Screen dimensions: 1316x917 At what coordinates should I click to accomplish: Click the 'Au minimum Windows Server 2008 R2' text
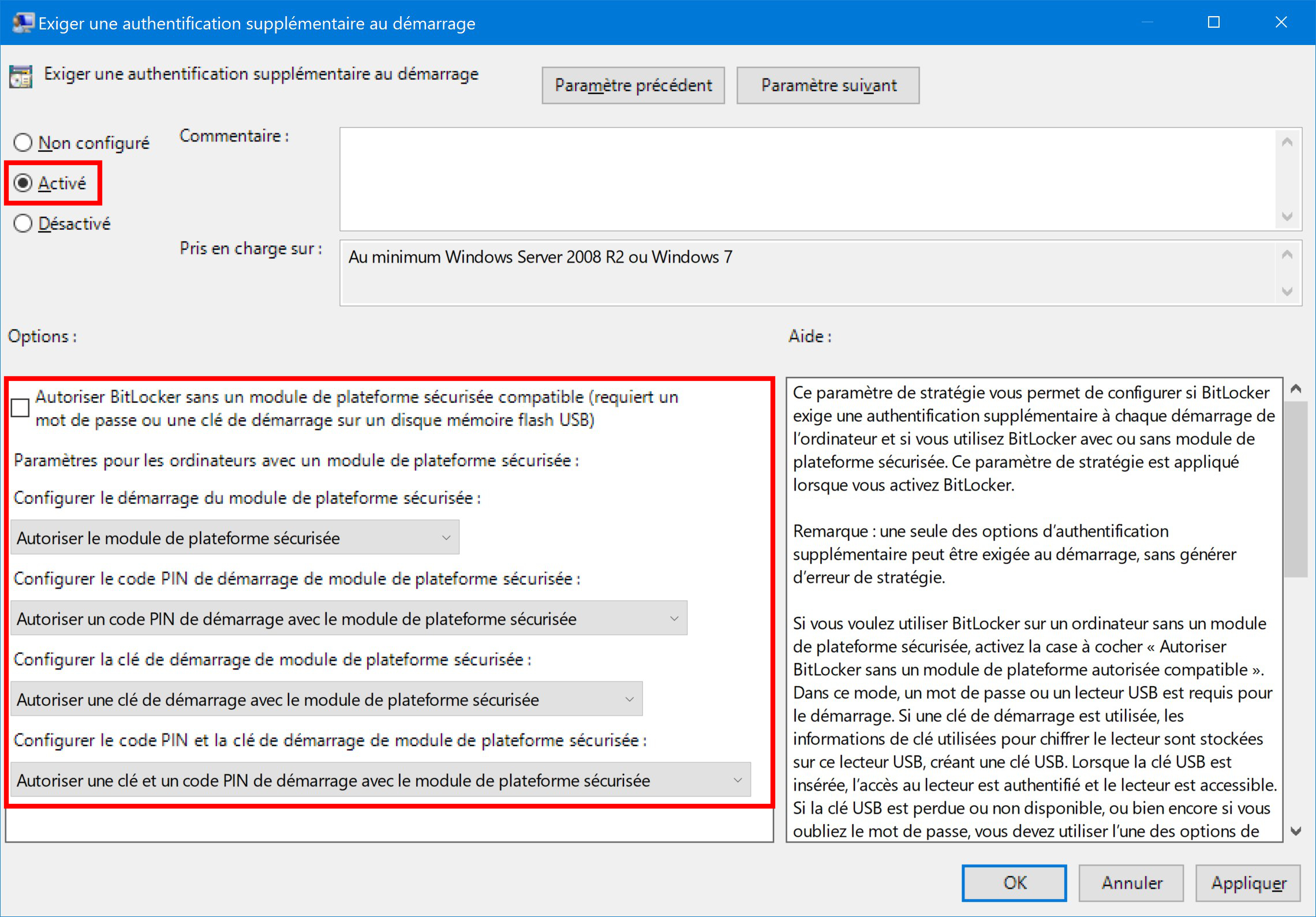[x=540, y=257]
